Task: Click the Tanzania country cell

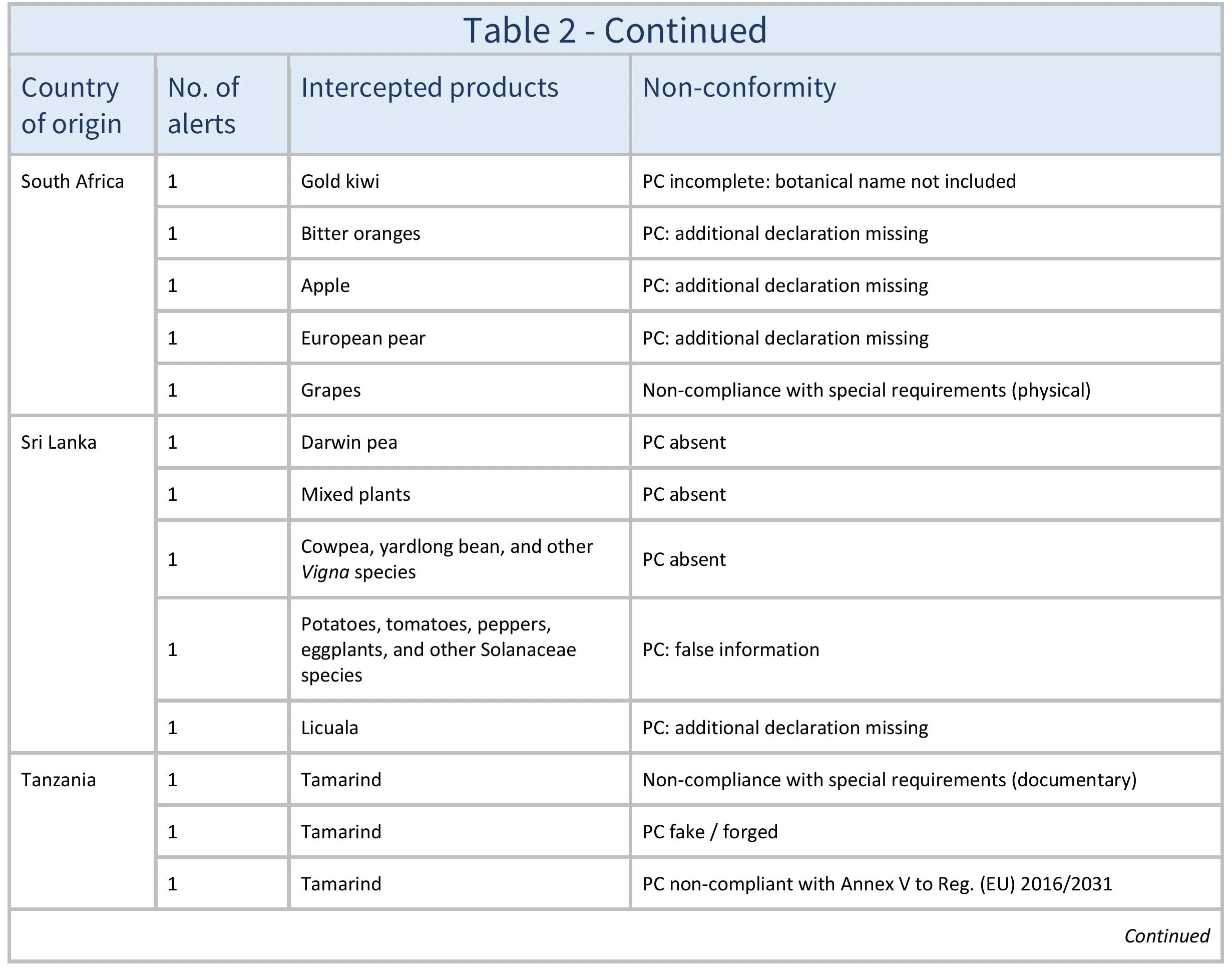Action: point(58,780)
